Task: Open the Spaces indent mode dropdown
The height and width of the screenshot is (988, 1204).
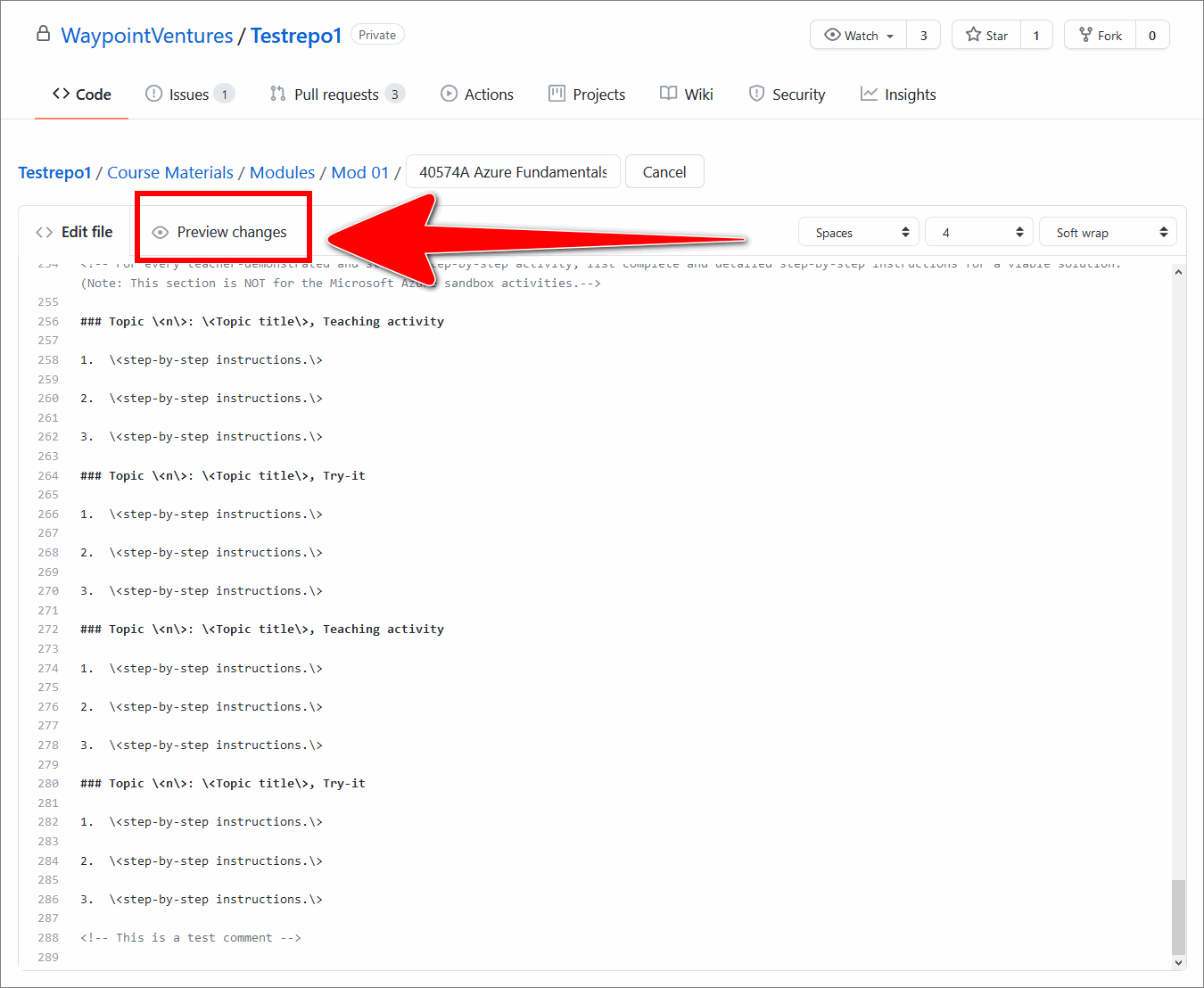Action: [x=859, y=233]
